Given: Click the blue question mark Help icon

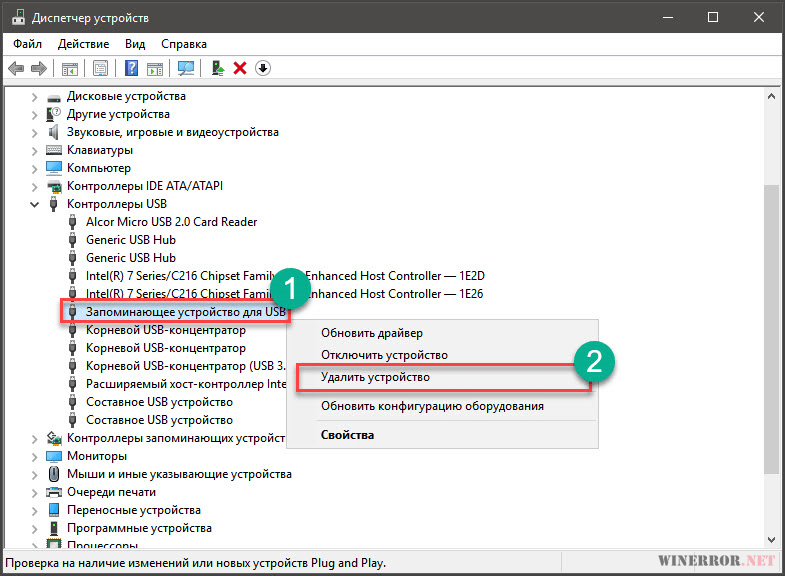Looking at the screenshot, I should 131,68.
